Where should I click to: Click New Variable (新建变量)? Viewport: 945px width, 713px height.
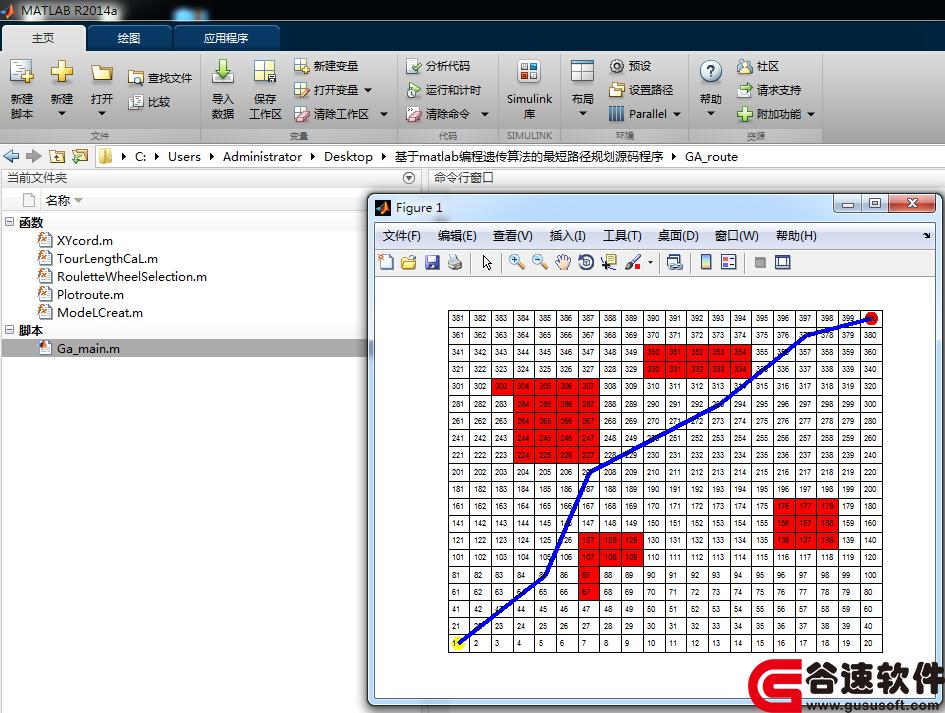click(326, 66)
